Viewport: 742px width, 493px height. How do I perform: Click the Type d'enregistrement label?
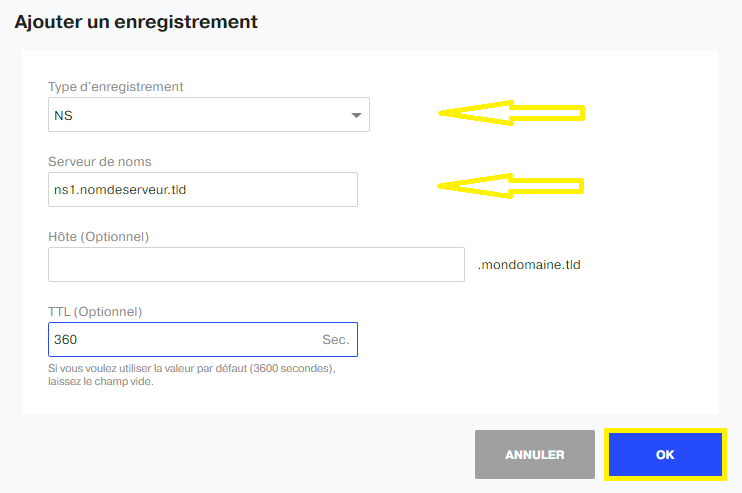click(115, 87)
